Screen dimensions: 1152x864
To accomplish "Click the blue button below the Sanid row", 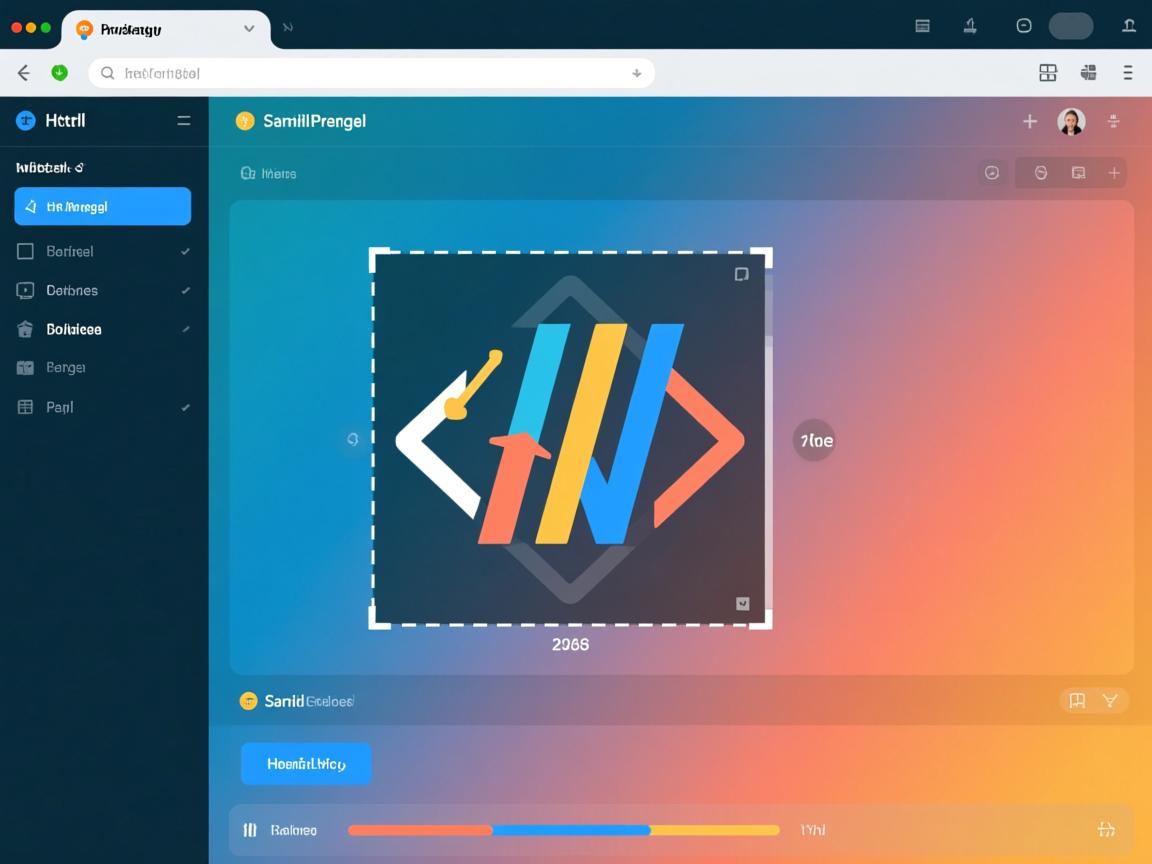I will pos(306,764).
